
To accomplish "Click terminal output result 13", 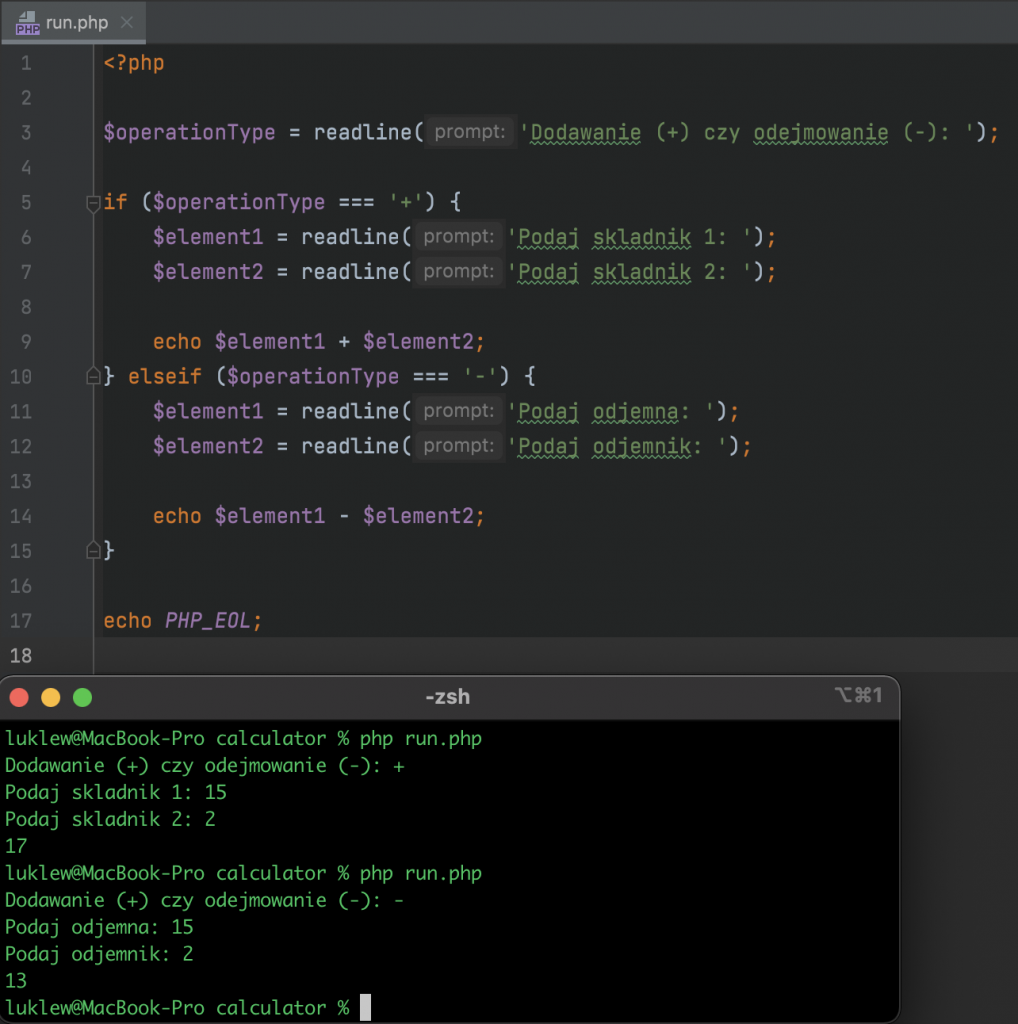I will 16,981.
